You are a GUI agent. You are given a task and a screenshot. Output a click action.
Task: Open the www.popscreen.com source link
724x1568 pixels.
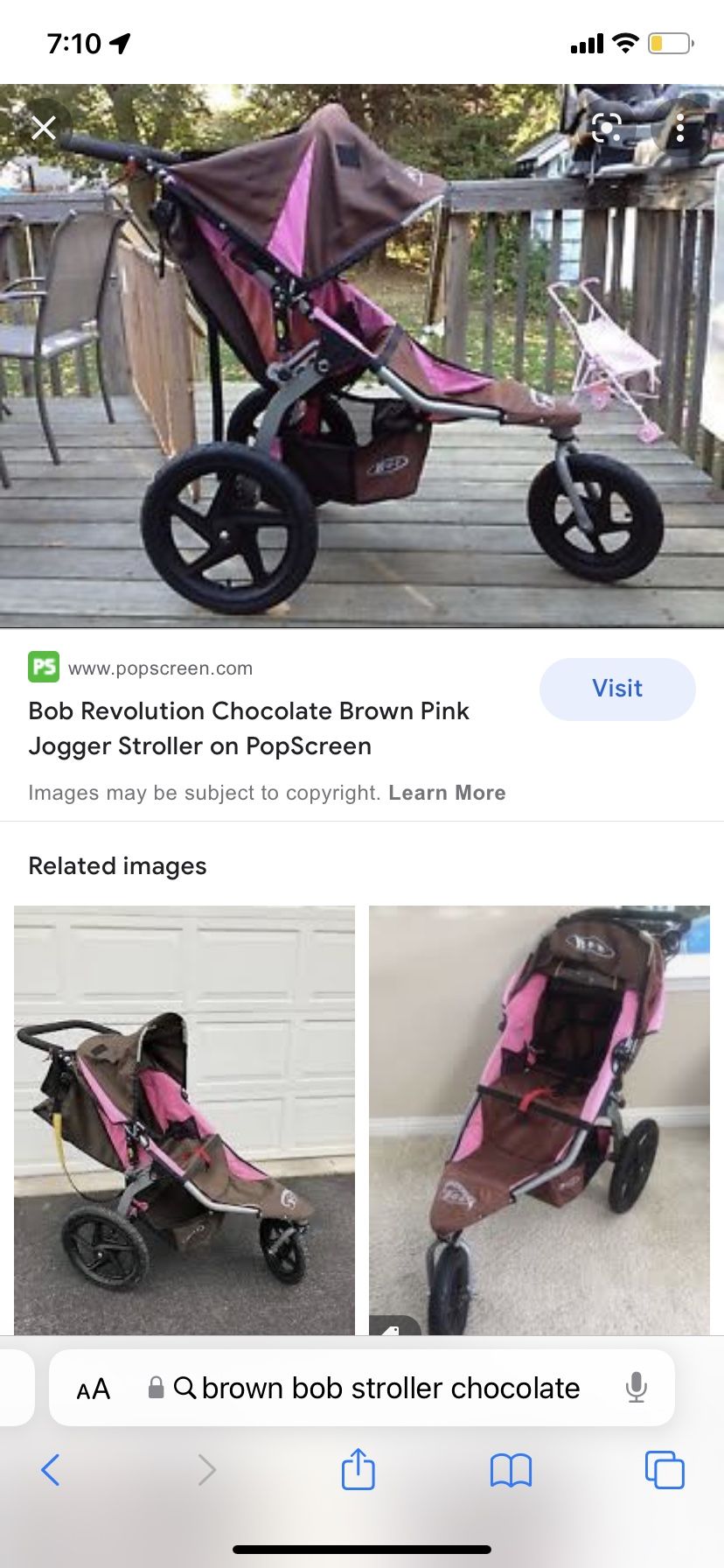(x=160, y=668)
